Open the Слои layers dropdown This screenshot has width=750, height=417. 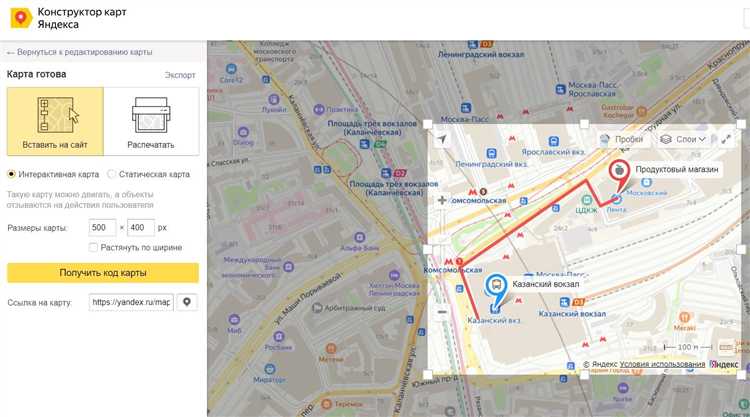[683, 139]
